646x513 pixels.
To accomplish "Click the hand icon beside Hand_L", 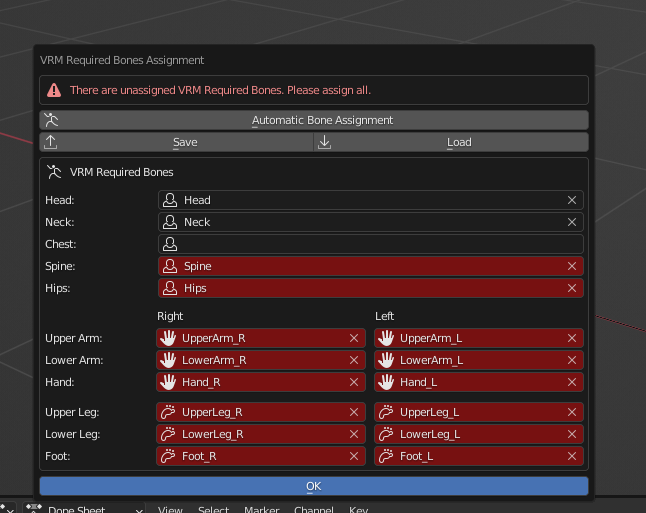I will click(386, 382).
